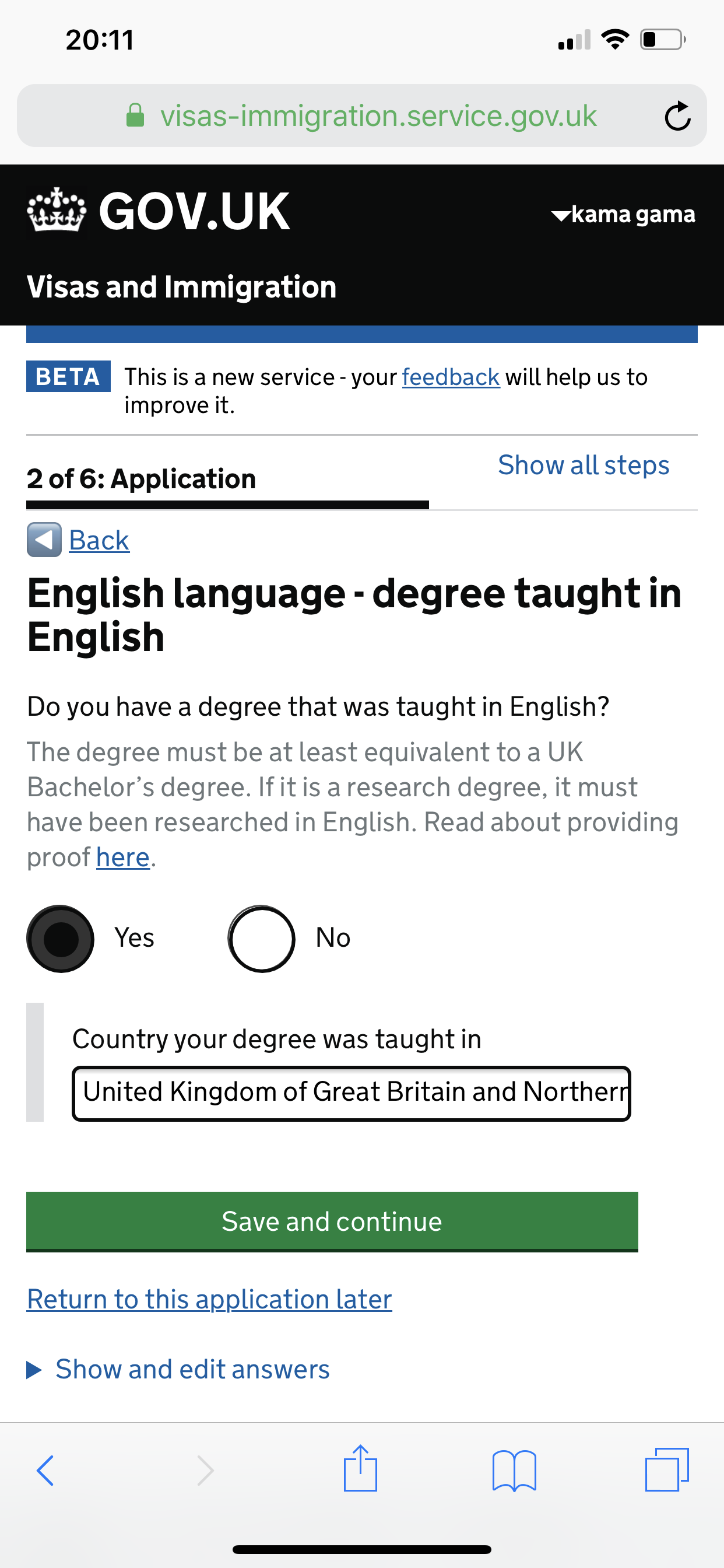Tap the blue back arrow icon
This screenshot has height=1568, width=724.
coord(44,540)
